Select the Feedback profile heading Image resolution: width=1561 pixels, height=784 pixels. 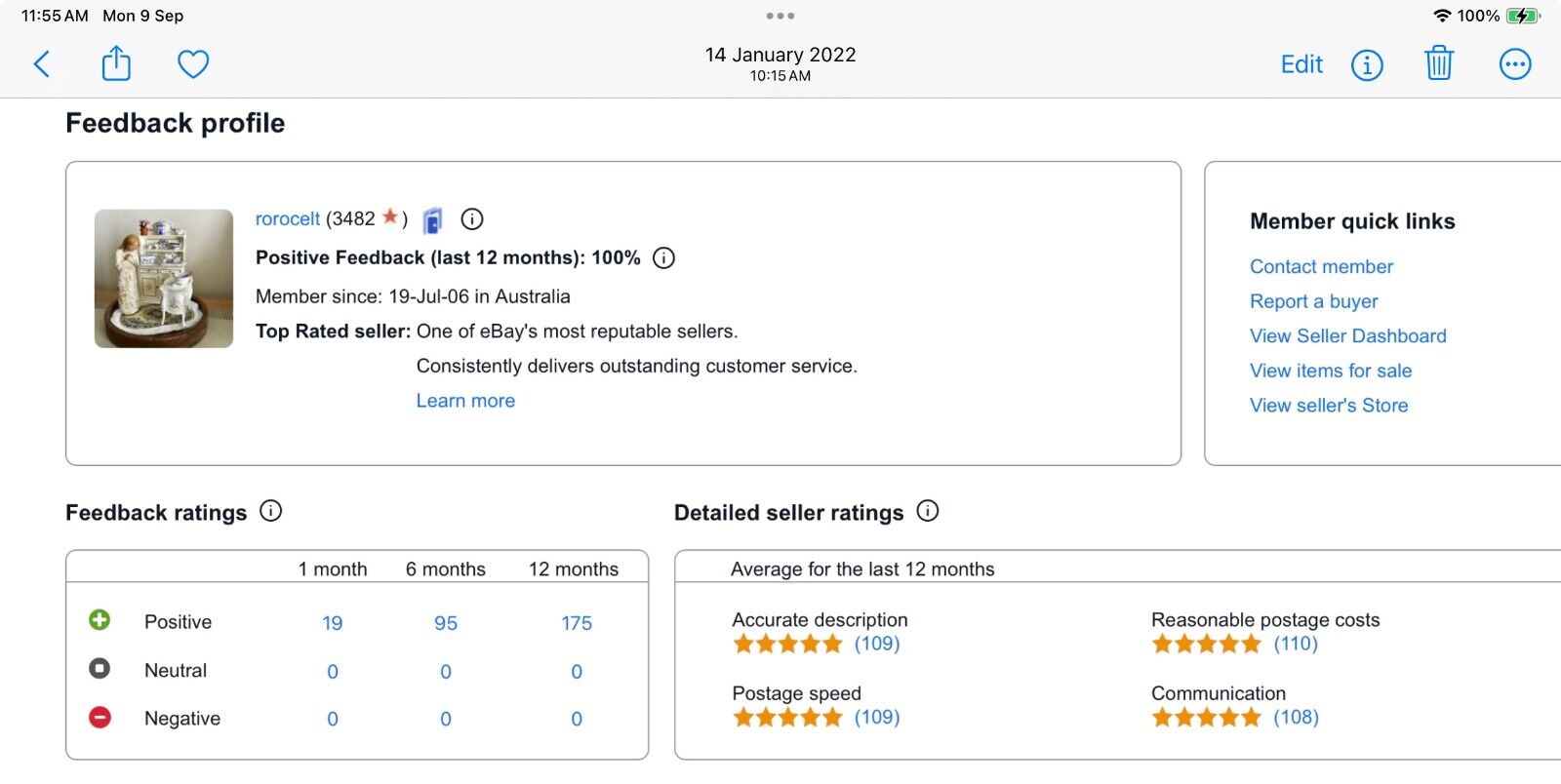click(176, 124)
